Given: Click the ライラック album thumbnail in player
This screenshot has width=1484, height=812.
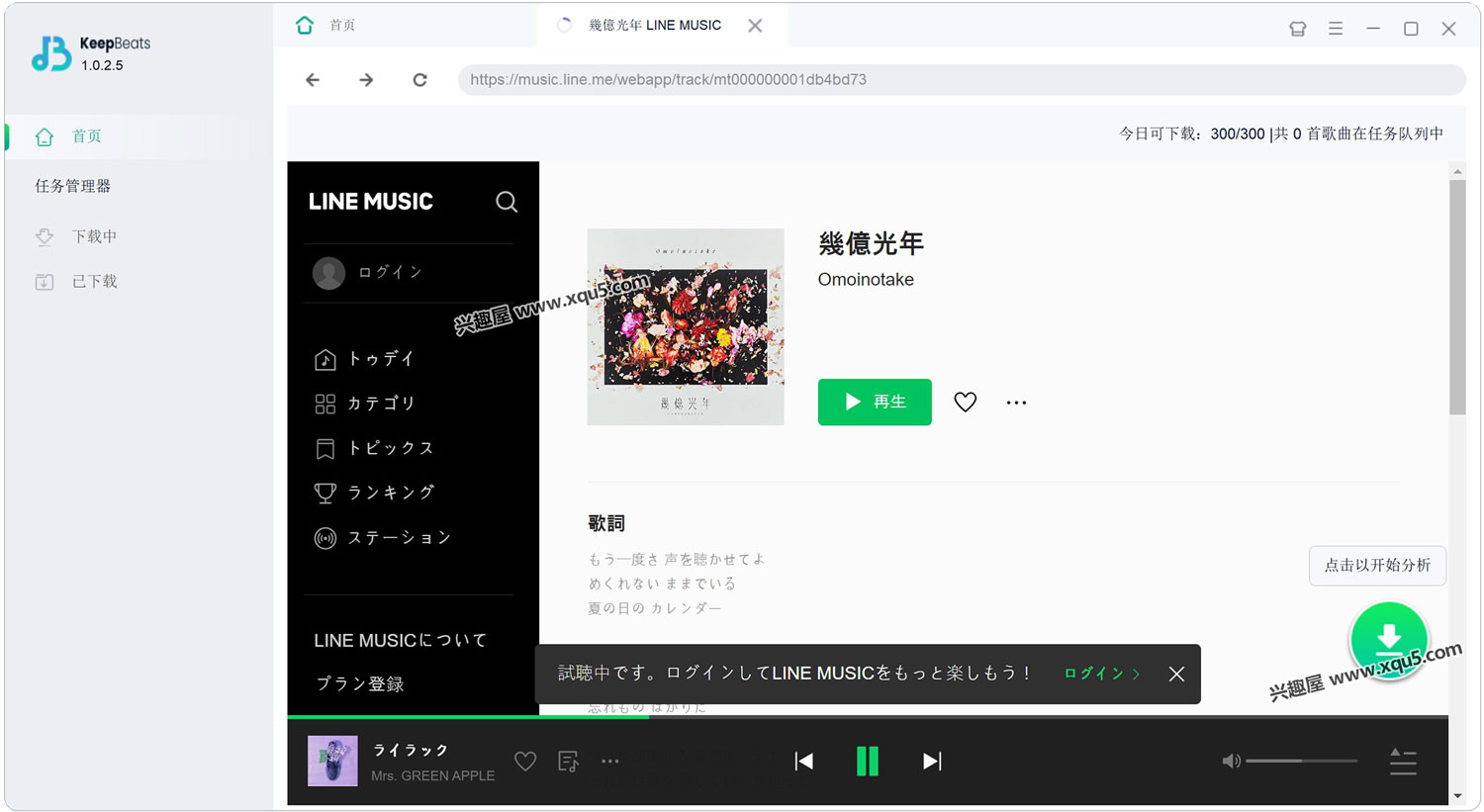Looking at the screenshot, I should [x=332, y=761].
